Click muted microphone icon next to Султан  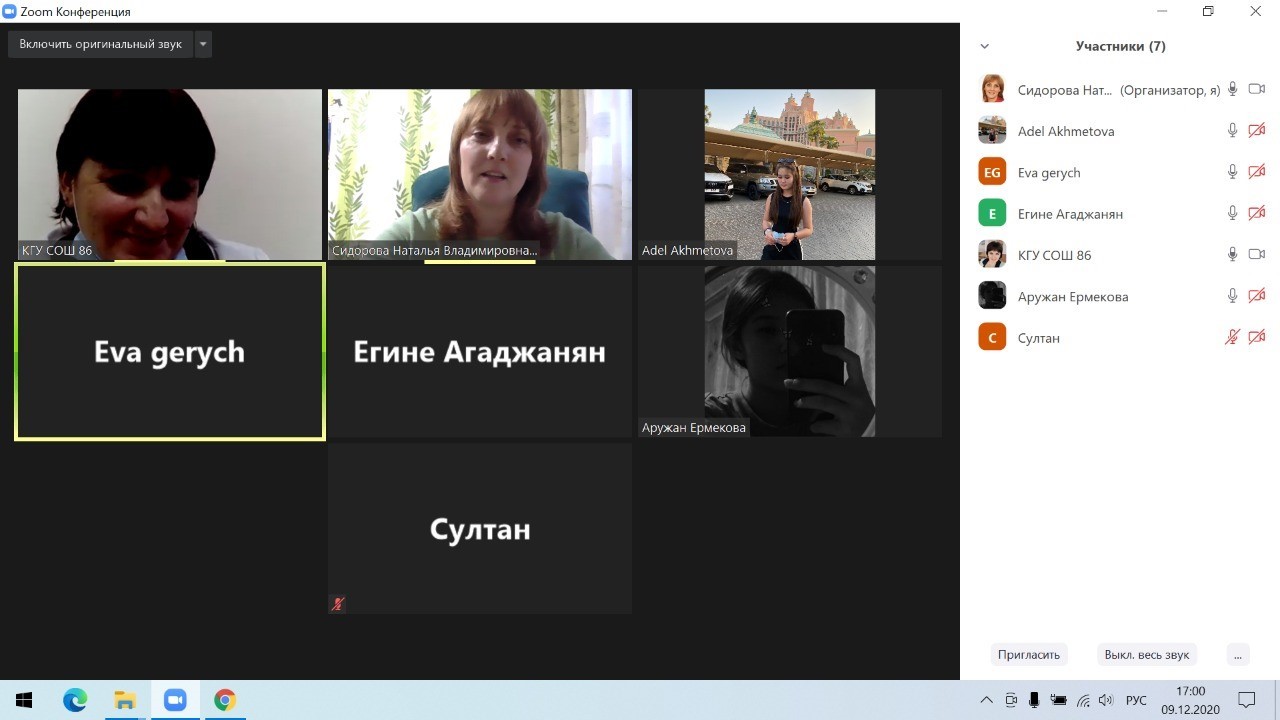[1232, 338]
